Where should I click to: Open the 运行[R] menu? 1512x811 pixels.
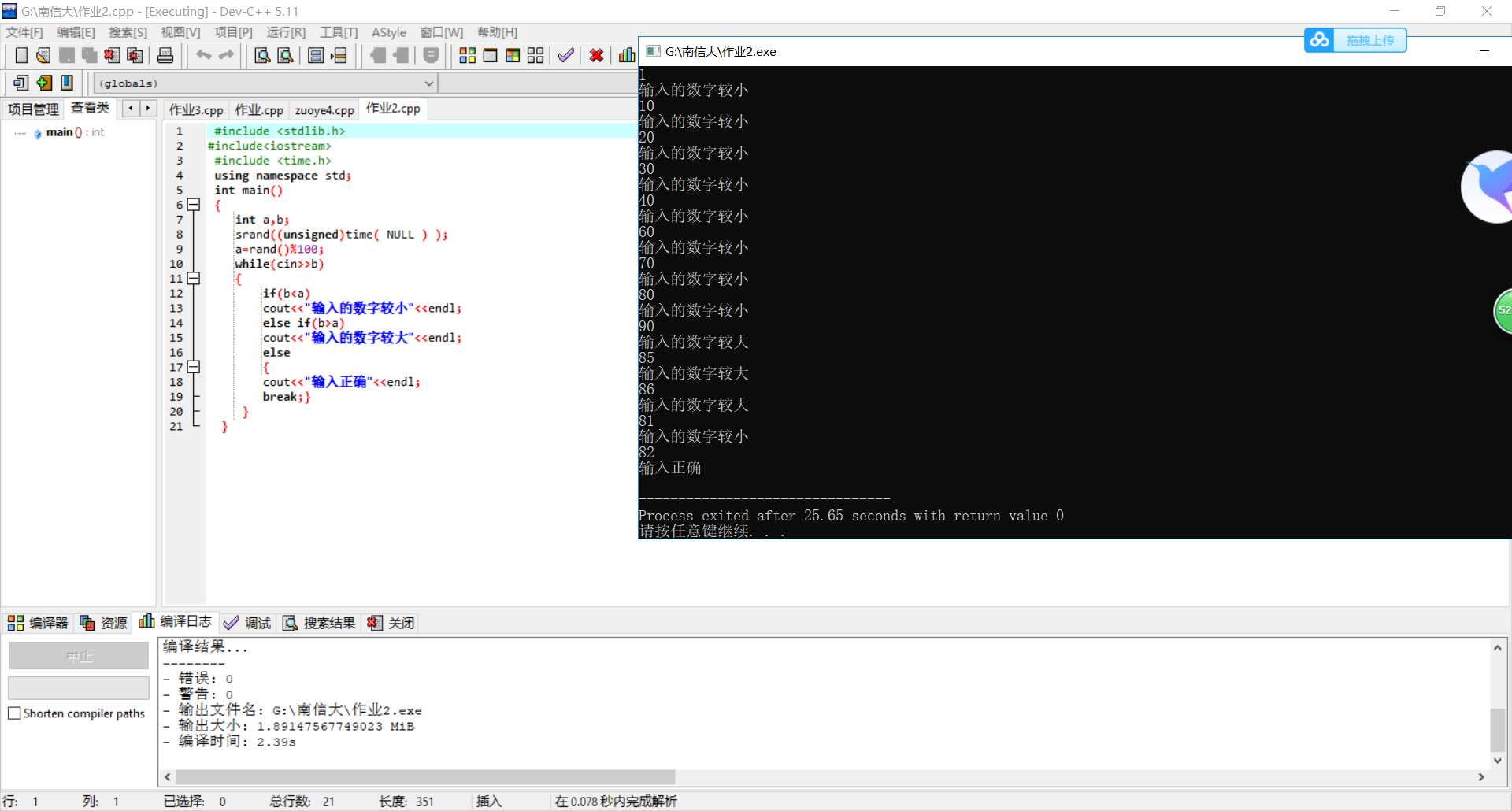pyautogui.click(x=286, y=32)
